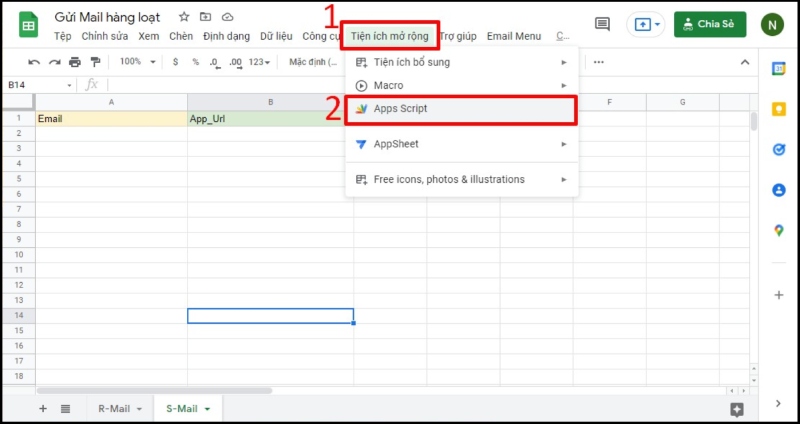Click the Chia Sẻ share button
The image size is (800, 424).
[710, 24]
